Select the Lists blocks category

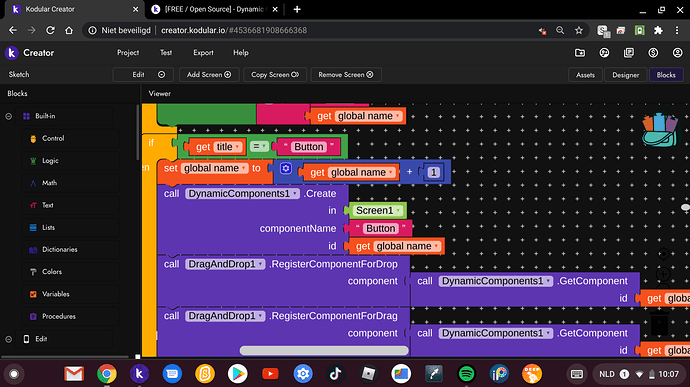70,228
